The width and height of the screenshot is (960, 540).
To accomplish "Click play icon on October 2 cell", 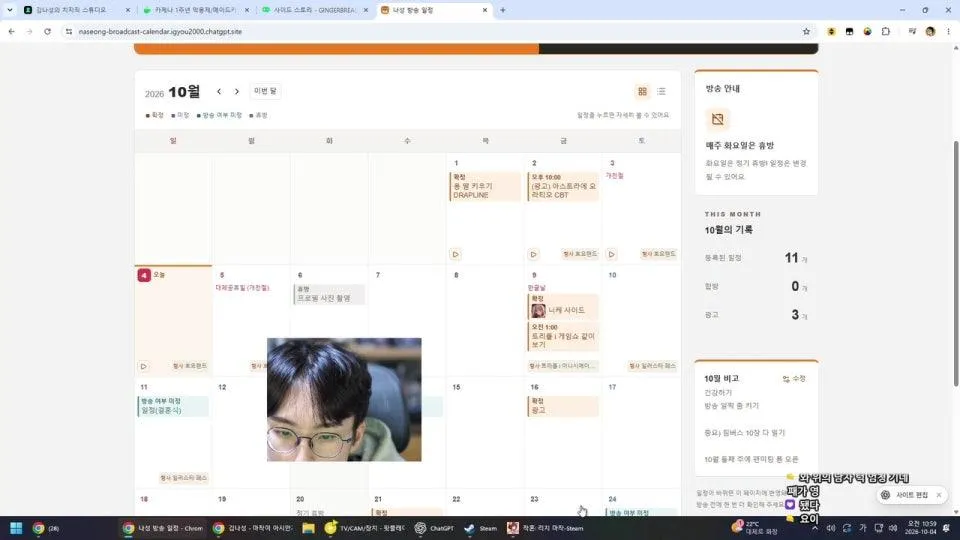I will tap(533, 254).
